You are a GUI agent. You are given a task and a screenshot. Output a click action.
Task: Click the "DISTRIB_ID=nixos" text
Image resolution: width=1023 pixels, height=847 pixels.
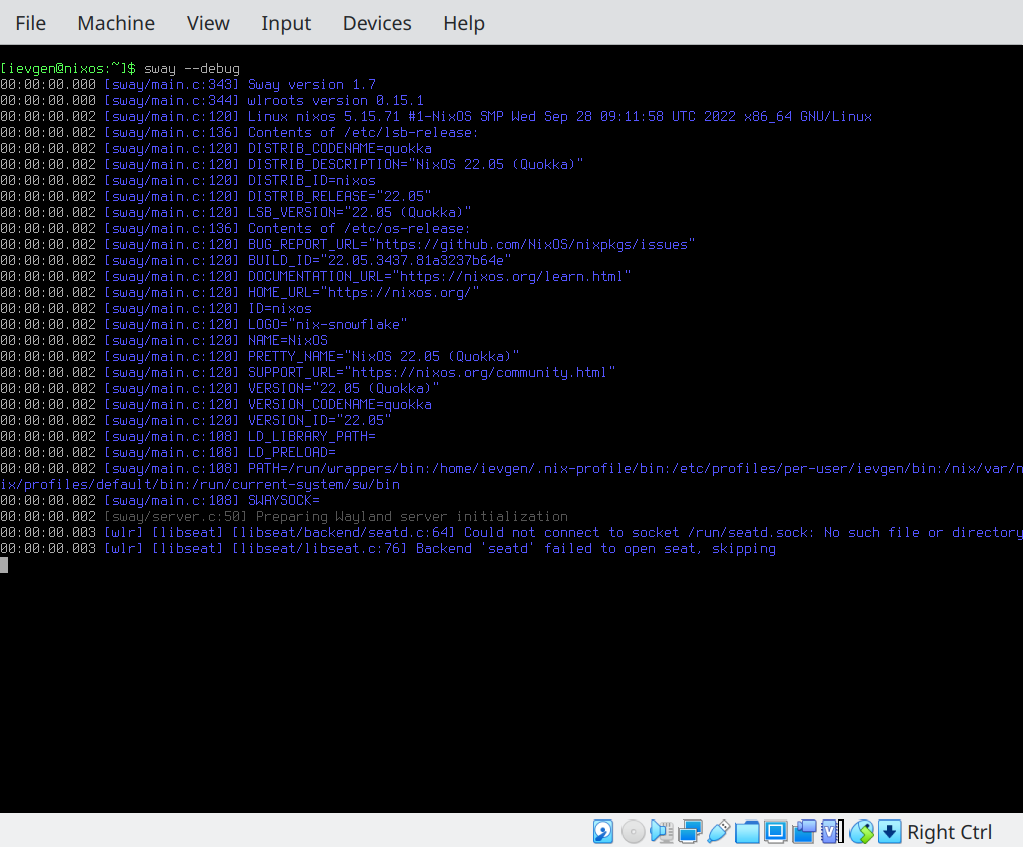[312, 180]
